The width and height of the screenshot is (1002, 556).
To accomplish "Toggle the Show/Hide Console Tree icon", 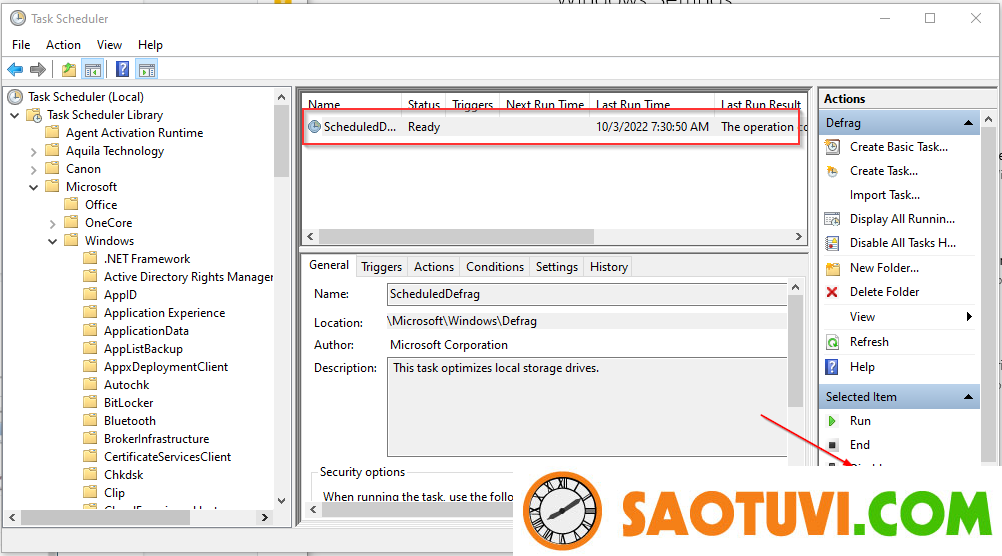I will click(x=93, y=70).
